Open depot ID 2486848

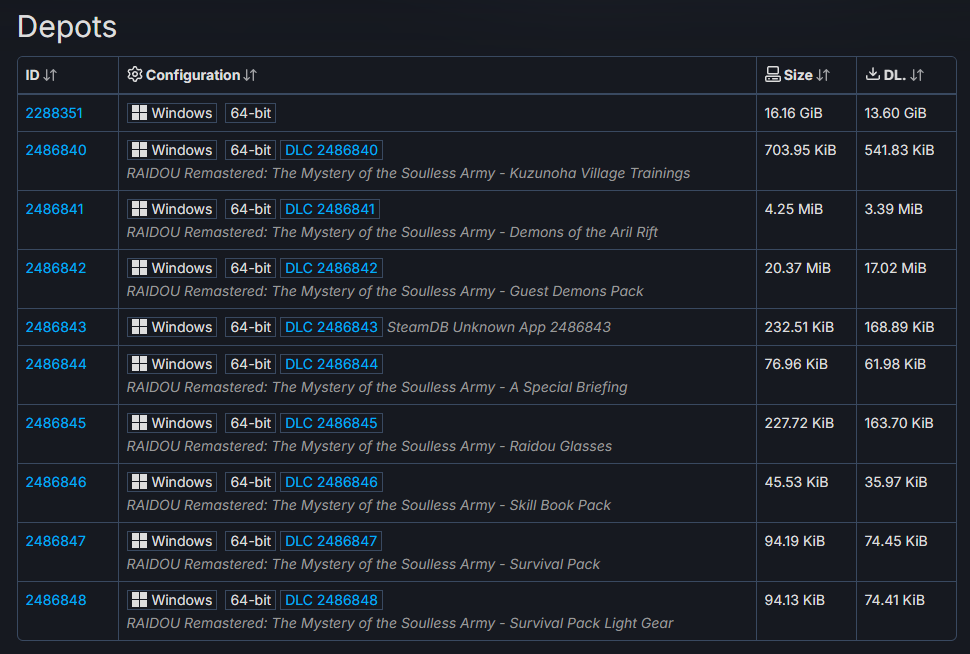pyautogui.click(x=56, y=600)
